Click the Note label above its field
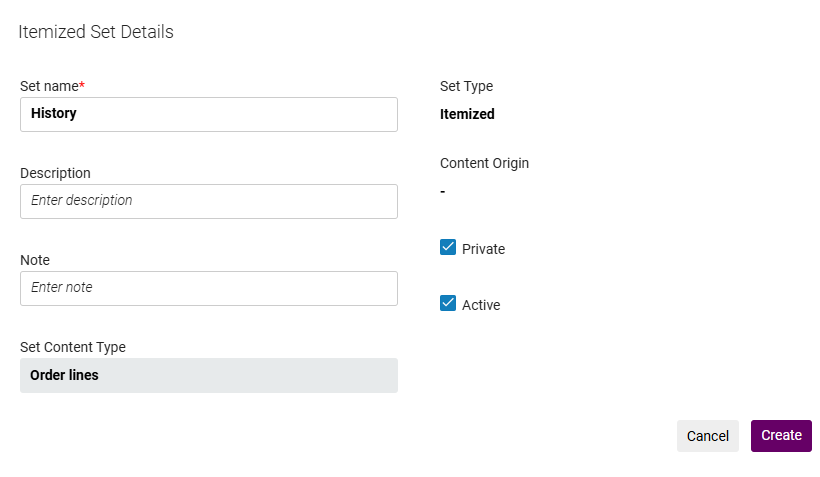The image size is (820, 477). [x=35, y=260]
